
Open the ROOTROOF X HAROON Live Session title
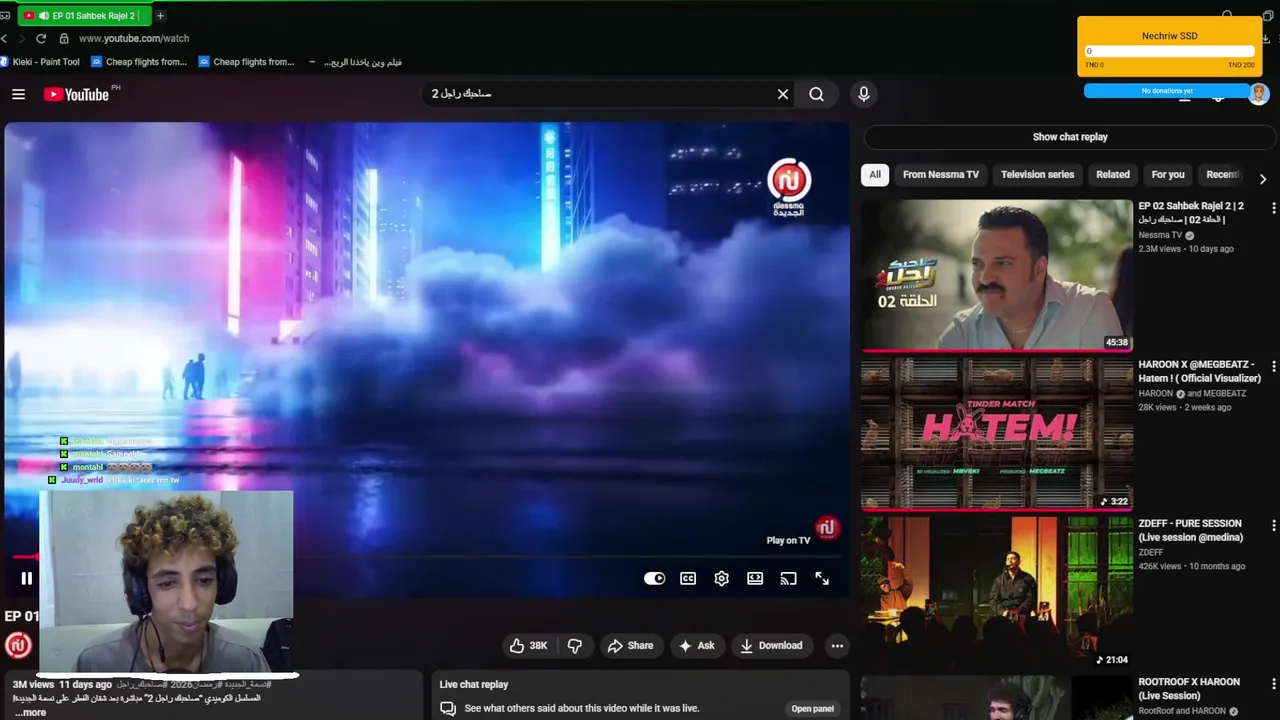(1189, 689)
